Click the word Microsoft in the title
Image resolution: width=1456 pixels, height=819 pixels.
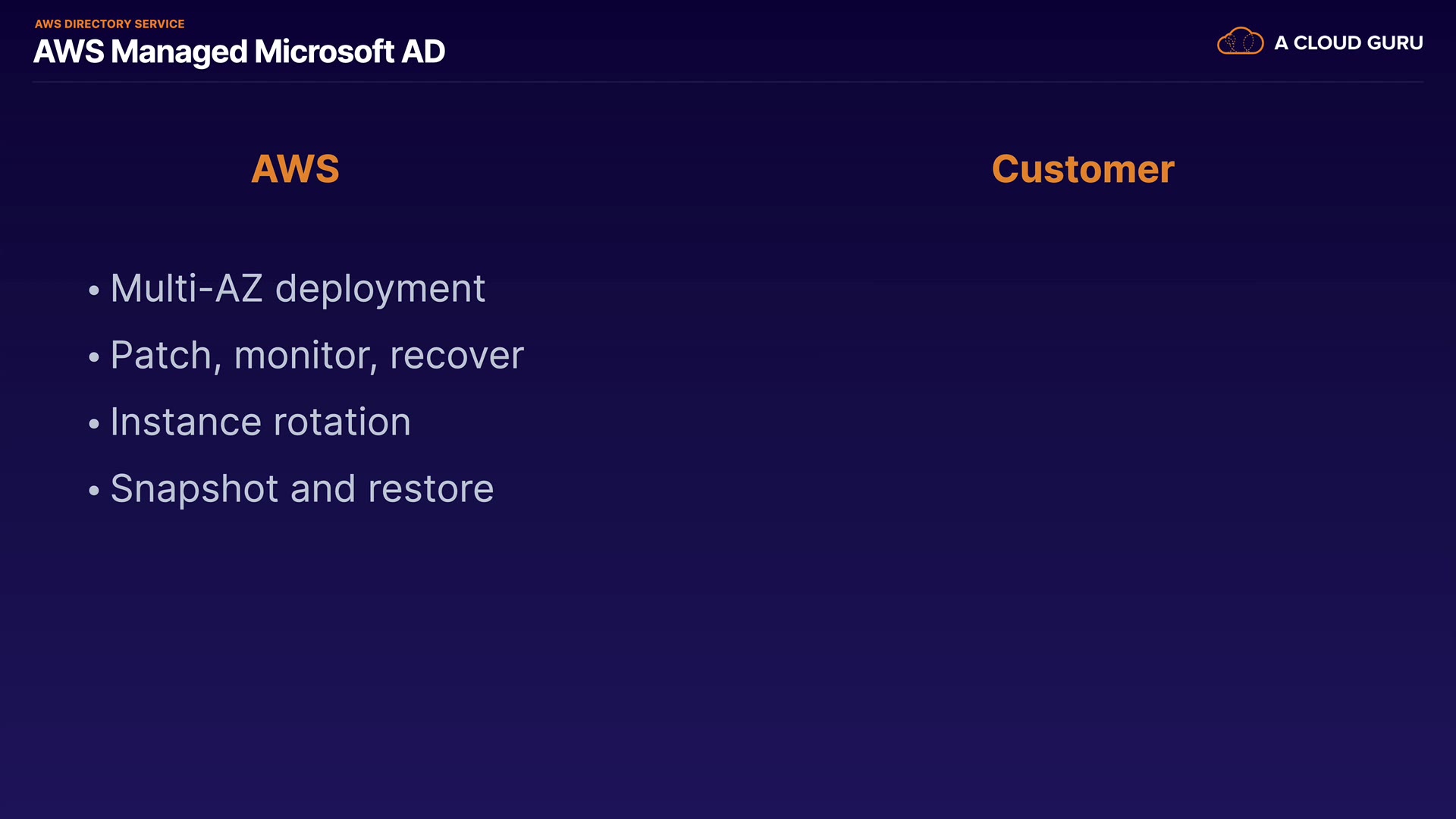(x=325, y=52)
